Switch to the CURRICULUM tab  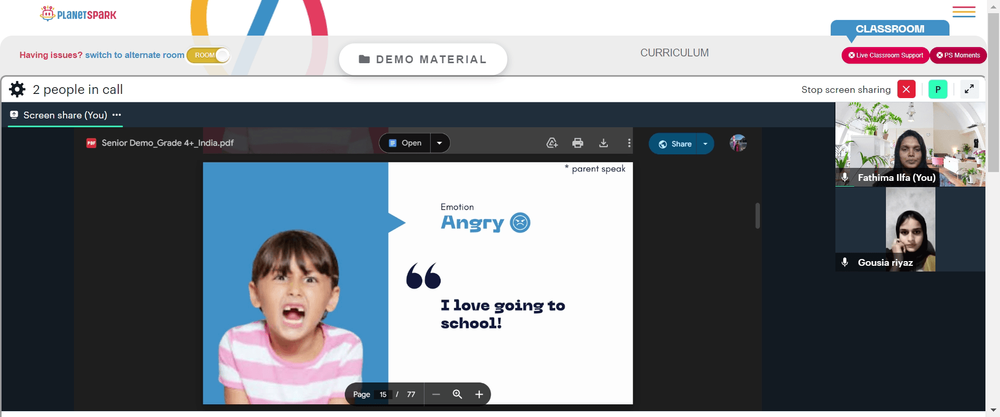coord(674,53)
